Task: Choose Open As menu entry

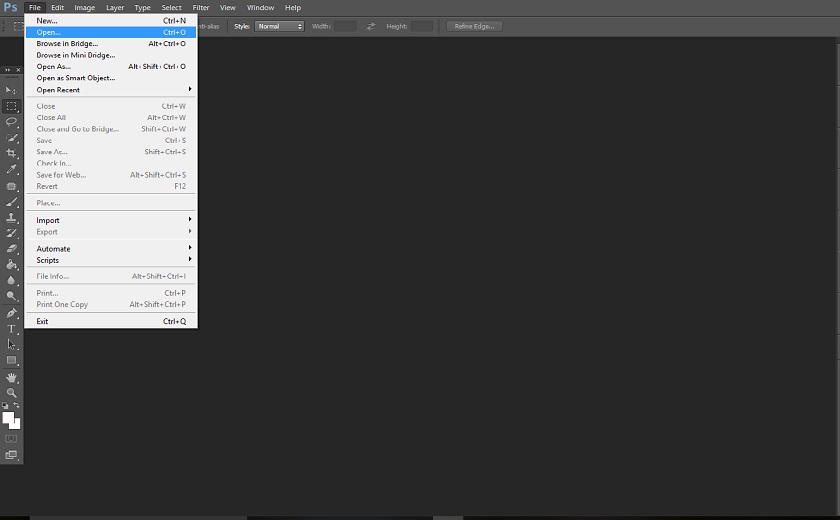Action: [110, 66]
